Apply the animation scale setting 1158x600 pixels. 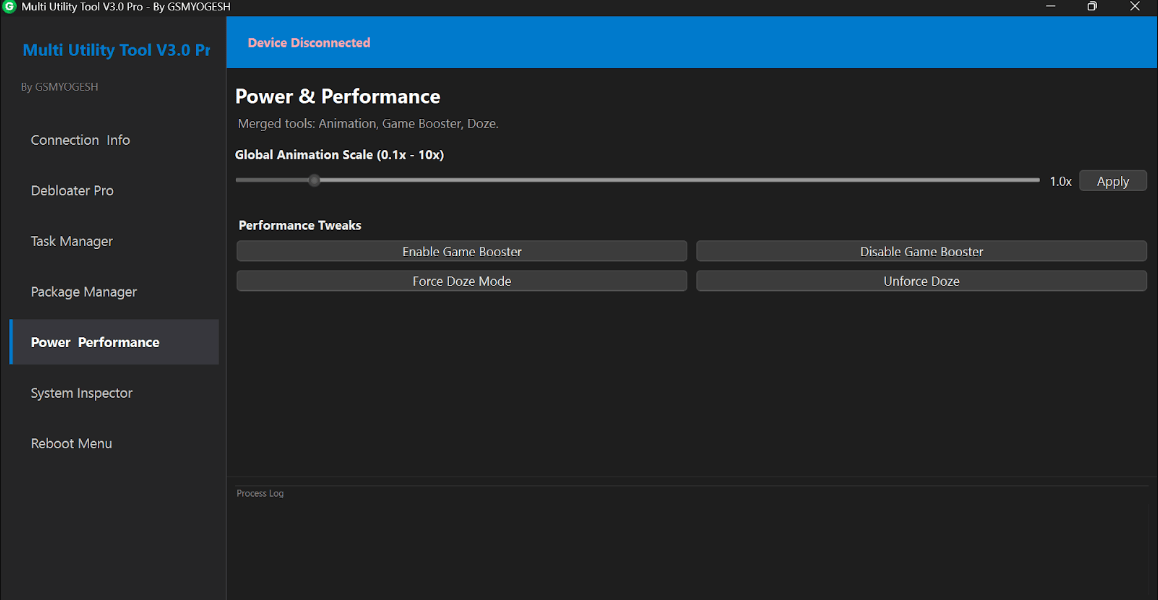(x=1112, y=180)
